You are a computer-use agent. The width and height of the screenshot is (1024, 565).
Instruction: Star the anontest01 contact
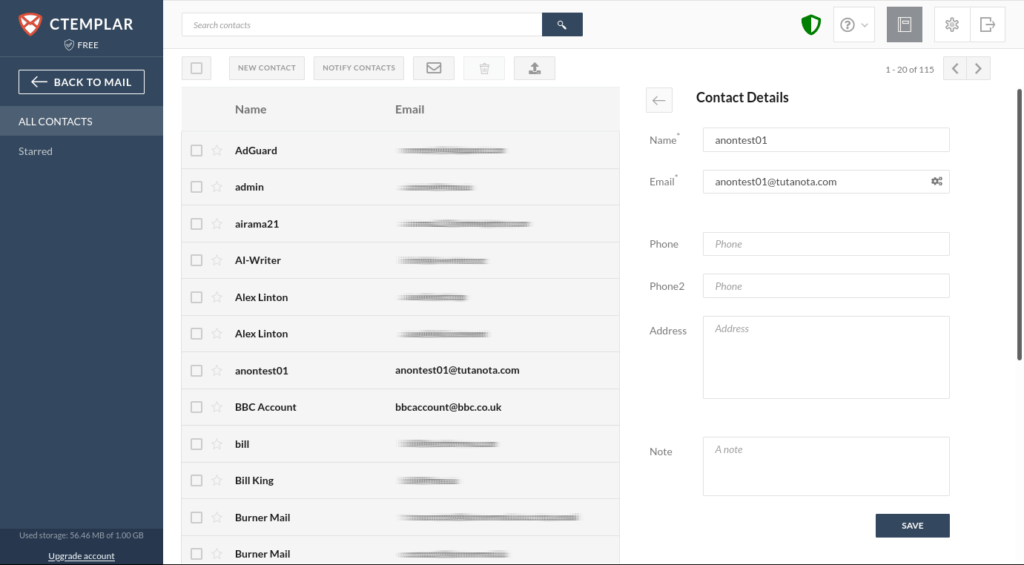click(x=217, y=370)
